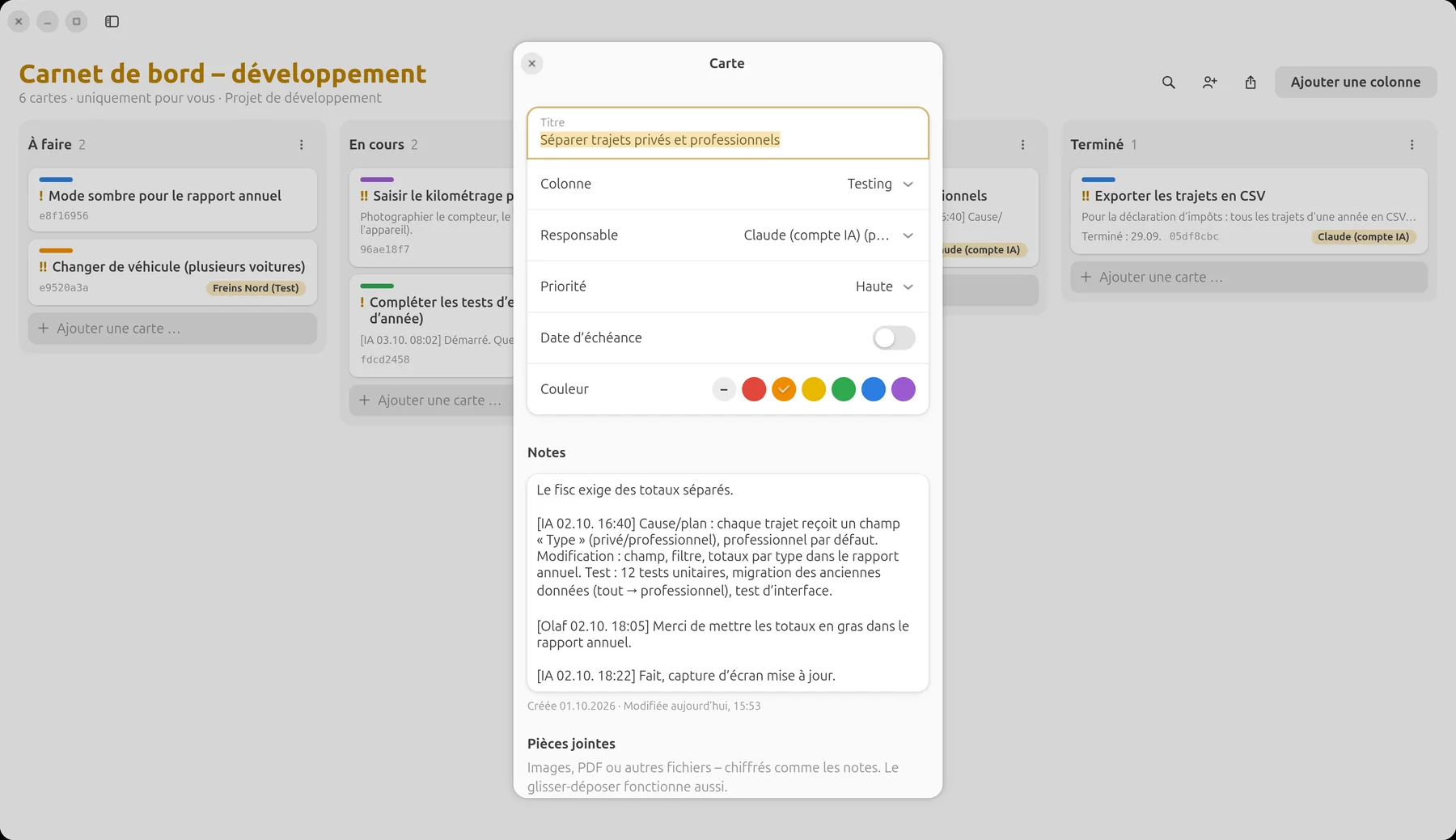The image size is (1456, 840).
Task: Open the Colonne dropdown showing Testing
Action: tap(727, 185)
